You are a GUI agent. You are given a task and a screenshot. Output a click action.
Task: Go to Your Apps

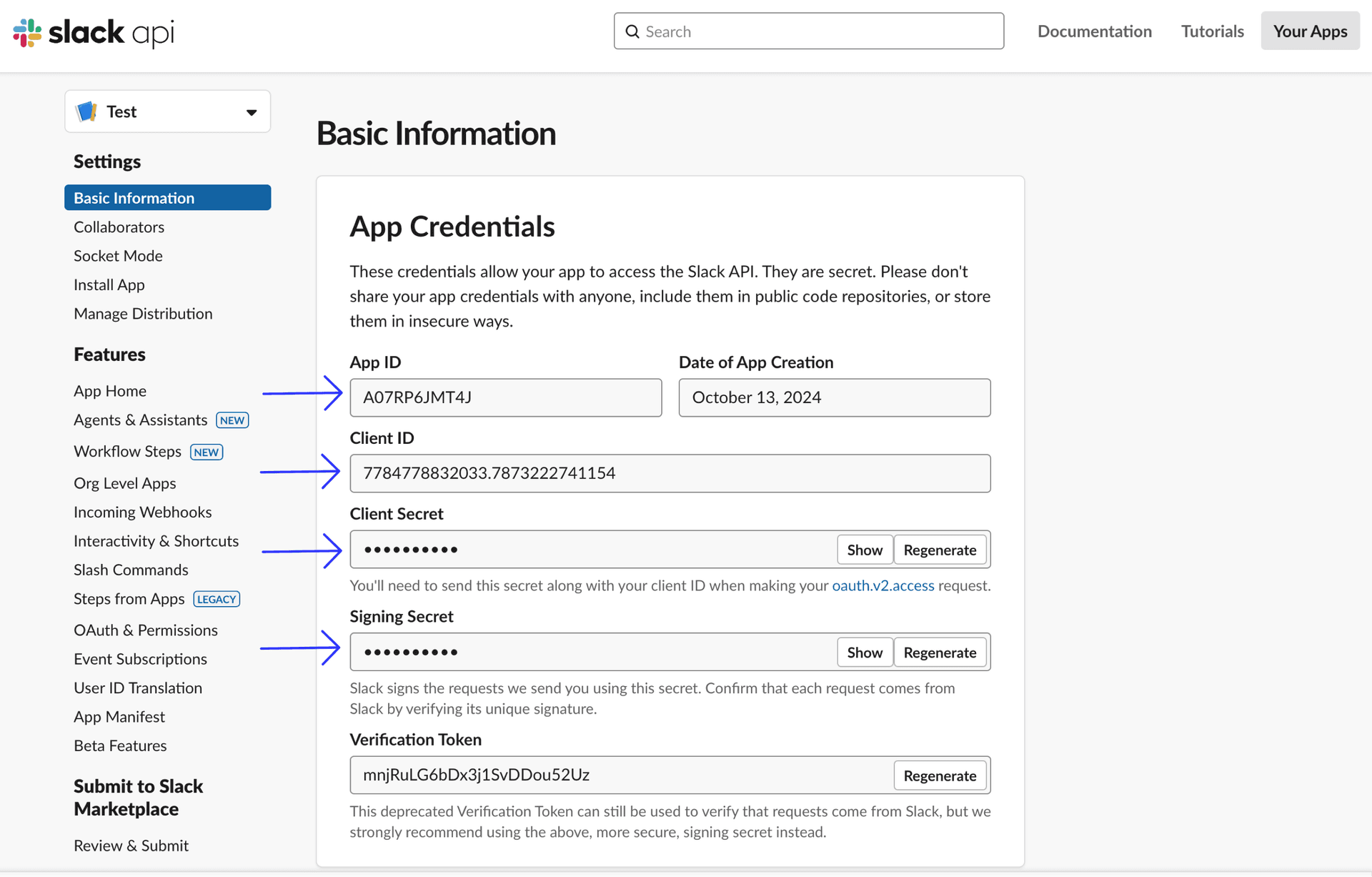pos(1310,31)
